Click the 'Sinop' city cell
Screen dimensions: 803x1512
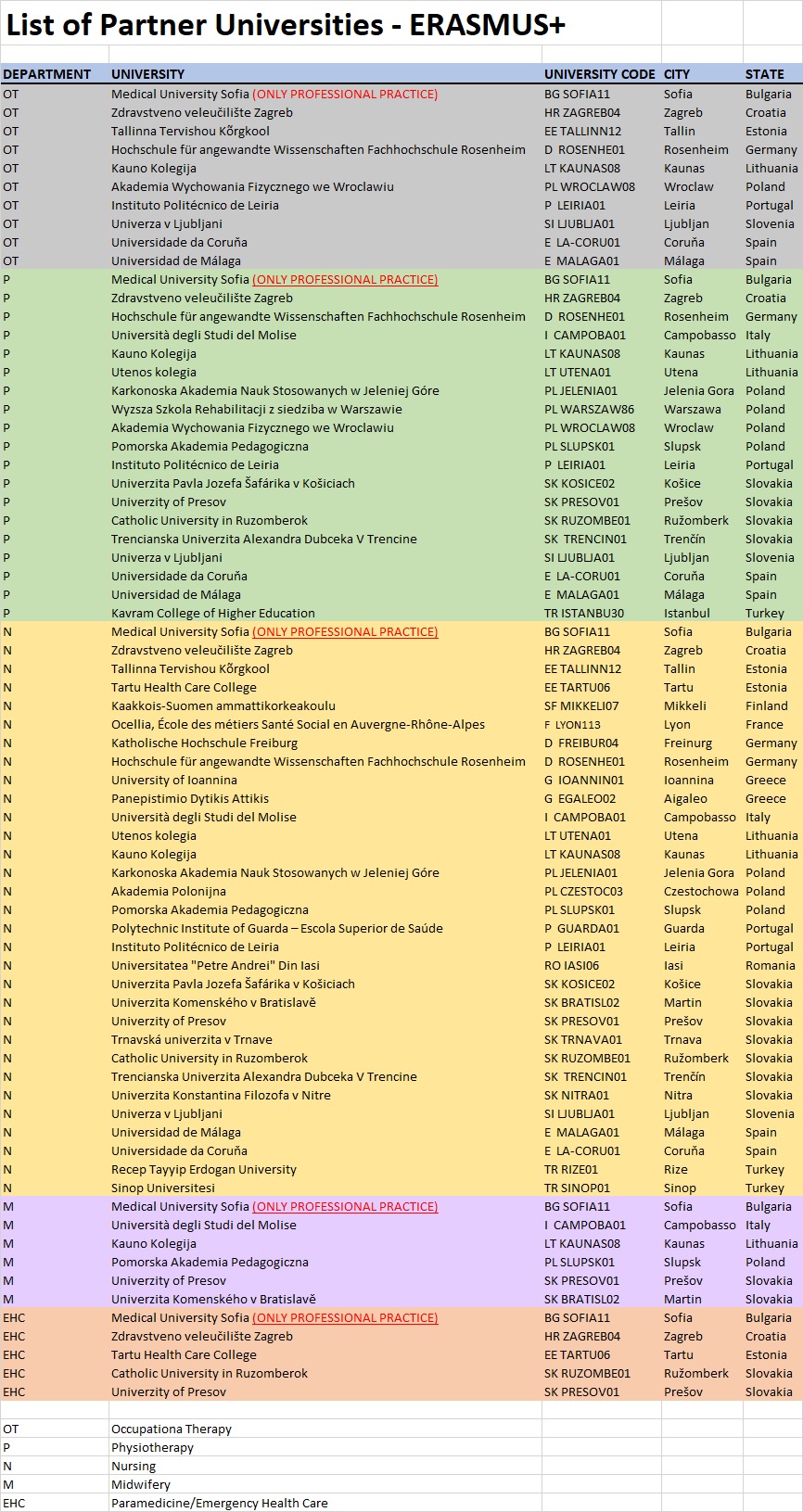(680, 1188)
